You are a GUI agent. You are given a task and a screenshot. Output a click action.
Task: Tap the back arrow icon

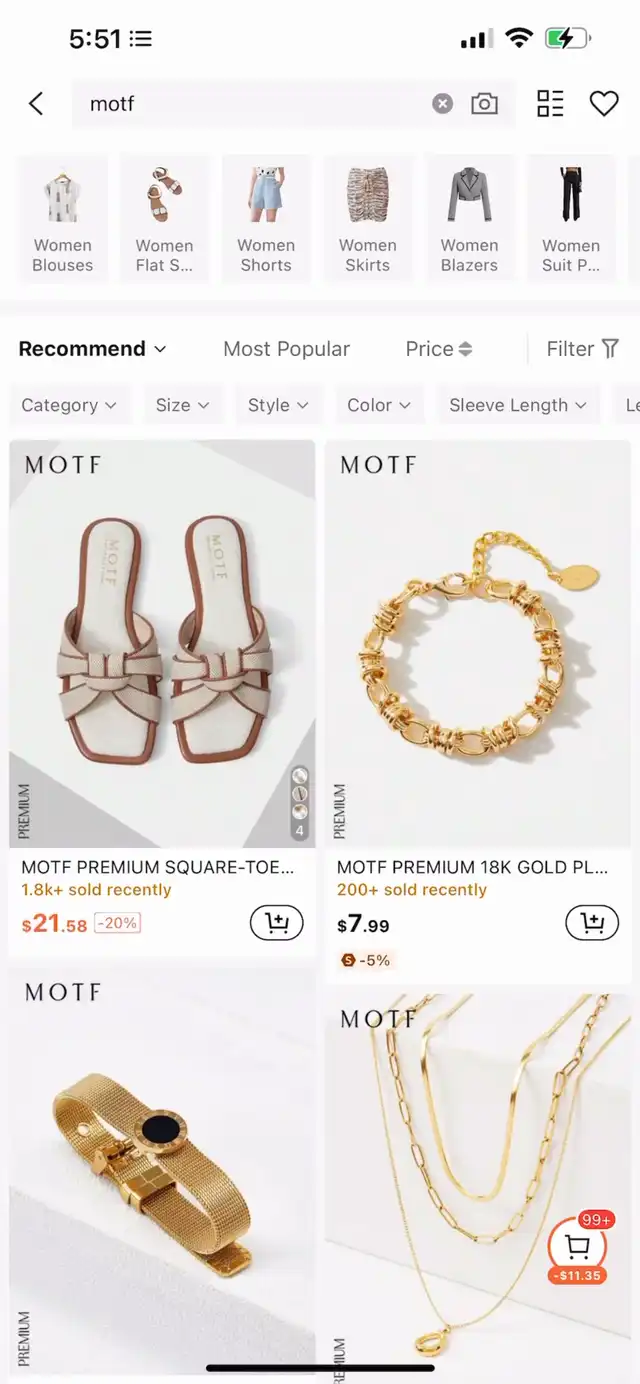[x=36, y=103]
